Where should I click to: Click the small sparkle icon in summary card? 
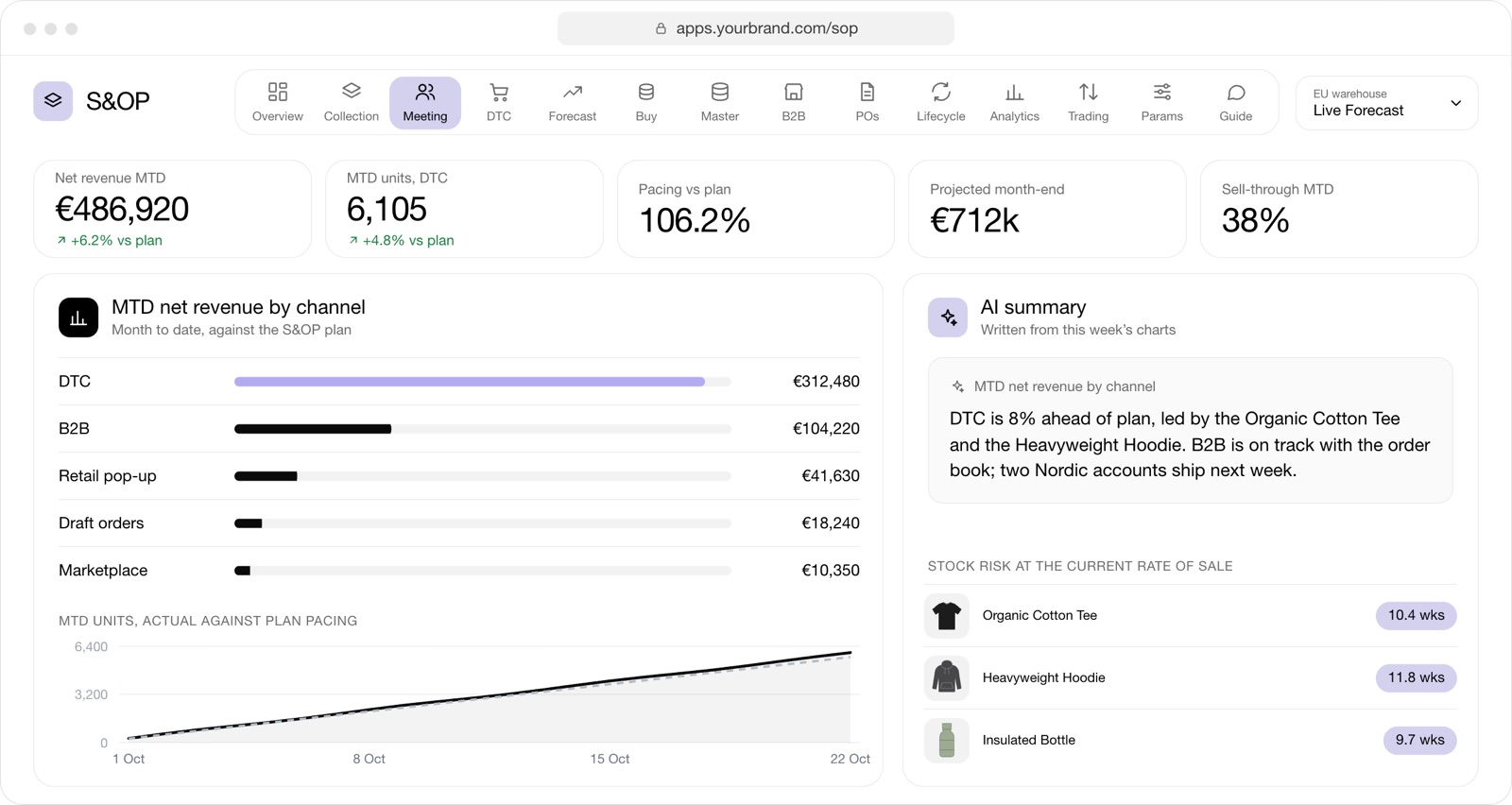coord(958,386)
